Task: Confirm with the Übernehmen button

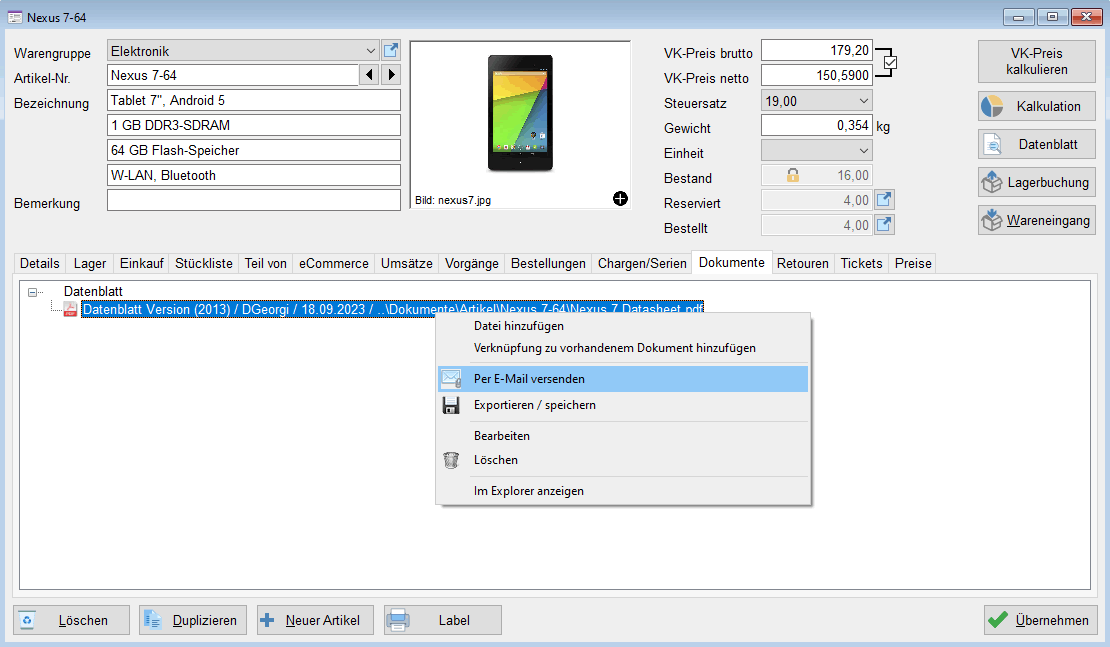Action: pyautogui.click(x=1041, y=620)
